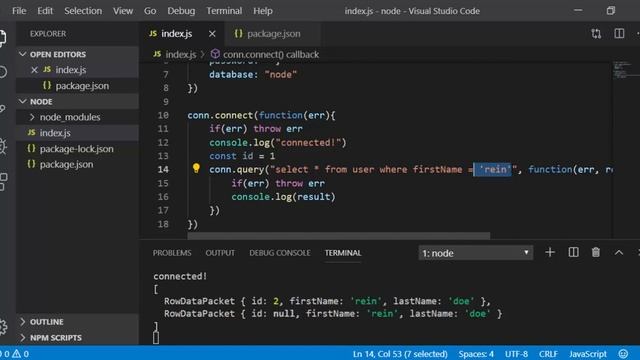Click the breadcrumb conn.connect() callback symbol
The height and width of the screenshot is (360, 640).
click(x=265, y=54)
